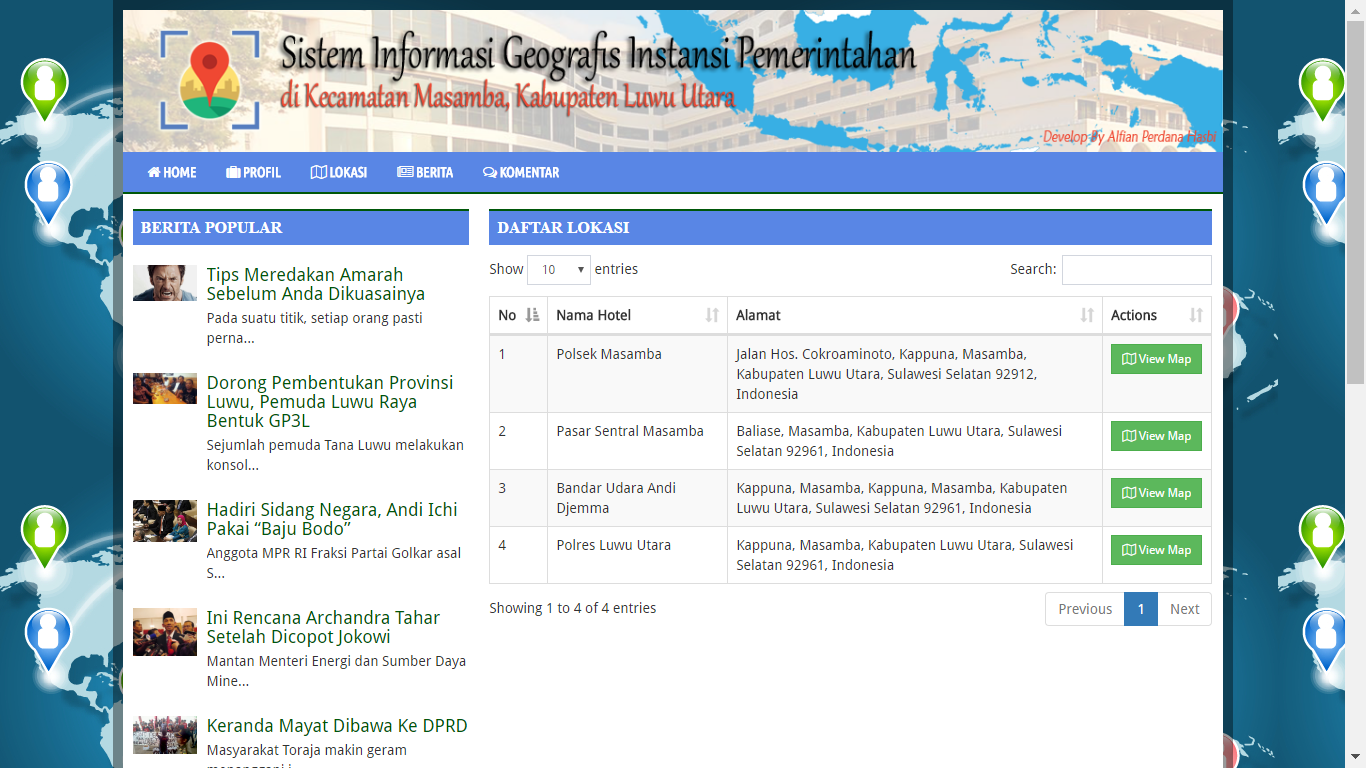The image size is (1366, 768).
Task: View Map for Polsek Masamba
Action: (x=1156, y=359)
